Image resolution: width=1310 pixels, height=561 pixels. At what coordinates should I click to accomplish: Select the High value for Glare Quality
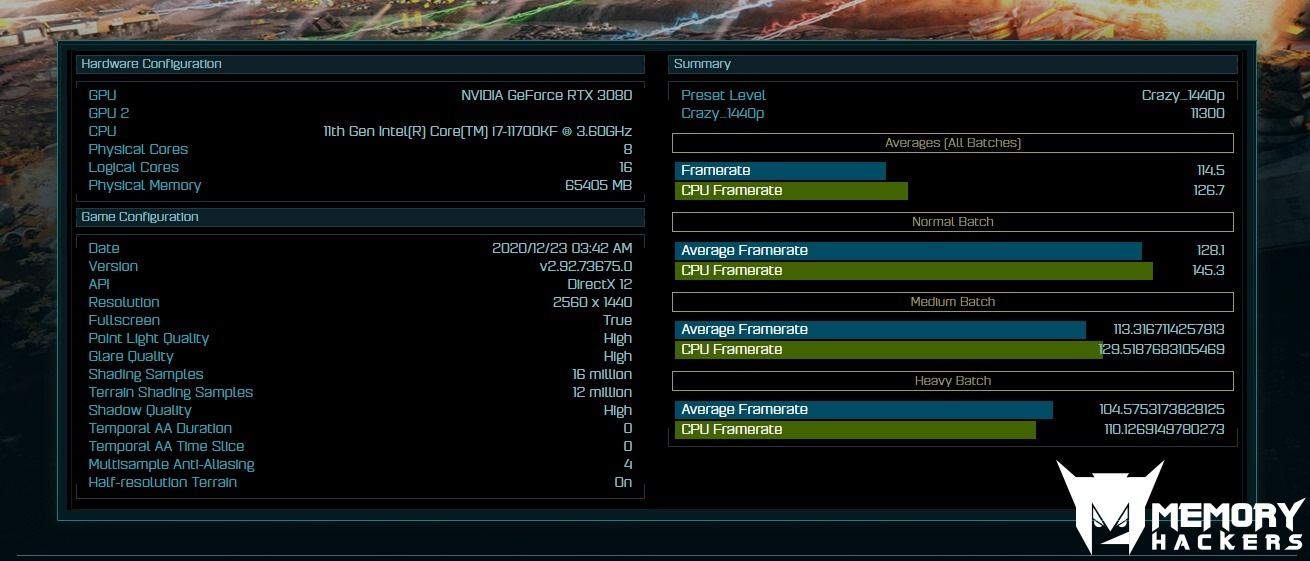click(618, 357)
